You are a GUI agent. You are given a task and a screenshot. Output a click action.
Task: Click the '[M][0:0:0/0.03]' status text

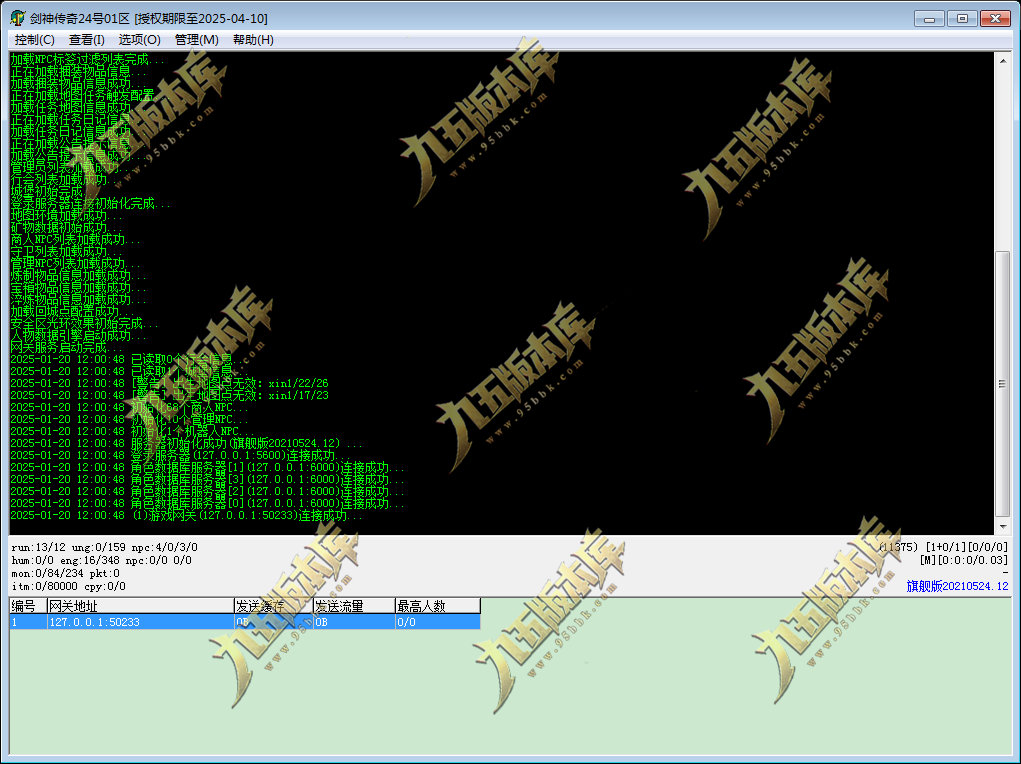964,560
